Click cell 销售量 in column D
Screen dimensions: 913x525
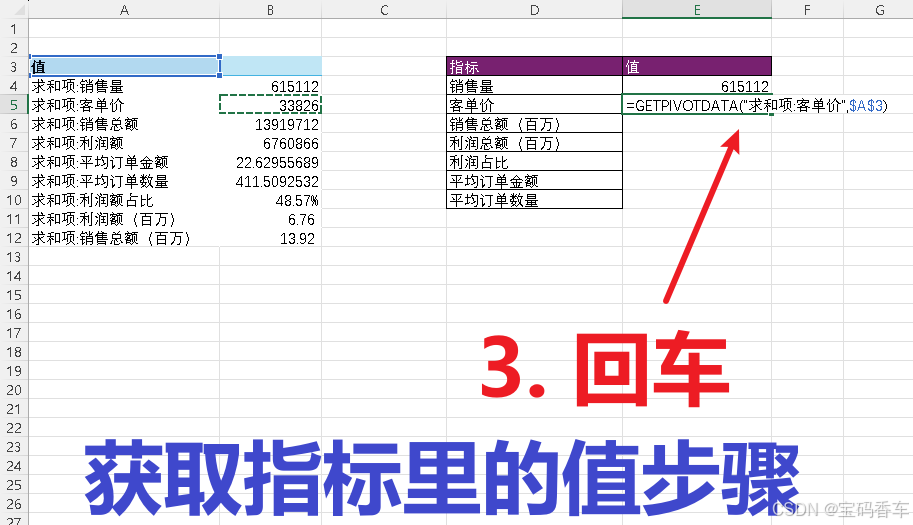click(534, 86)
